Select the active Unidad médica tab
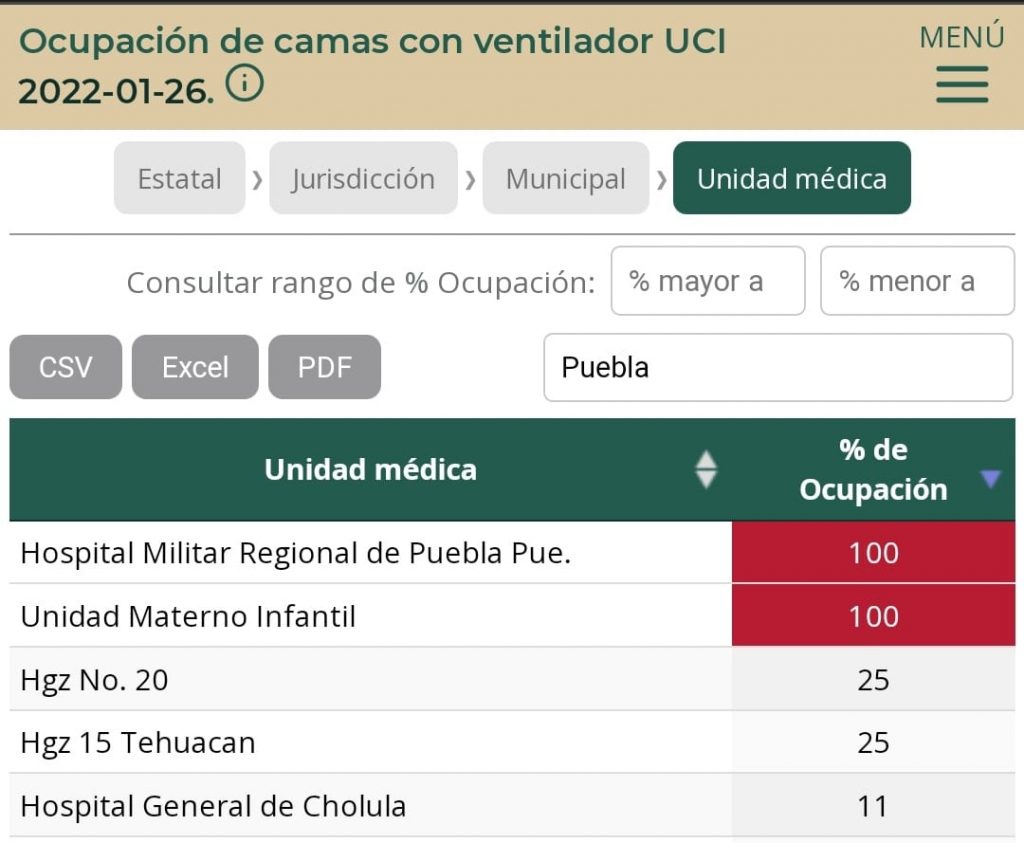1024x843 pixels. point(792,178)
